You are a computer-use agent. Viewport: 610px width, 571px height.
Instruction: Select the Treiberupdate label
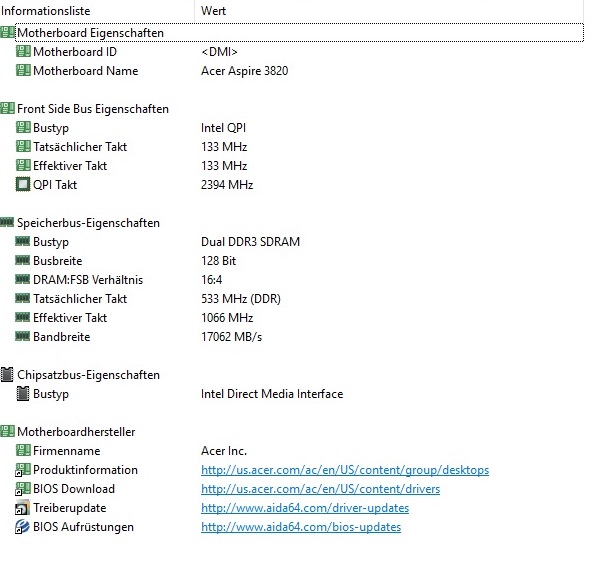pyautogui.click(x=70, y=508)
